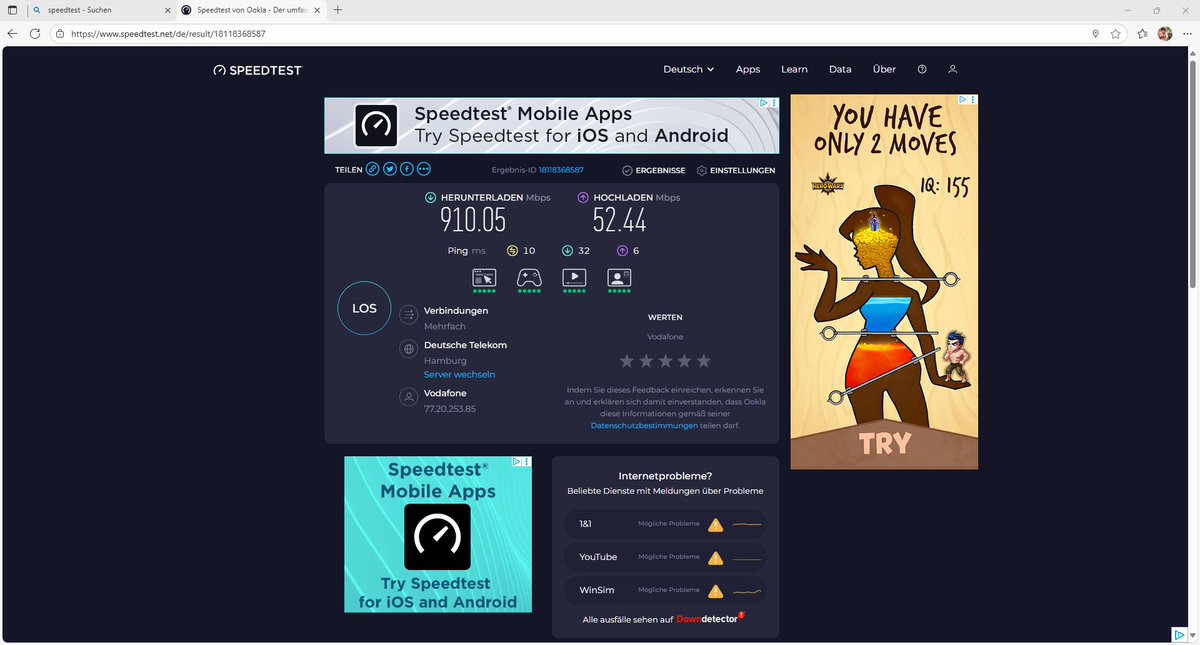This screenshot has height=645, width=1200.
Task: Click the Speedtest Mobile Apps banner ad
Action: pos(551,125)
